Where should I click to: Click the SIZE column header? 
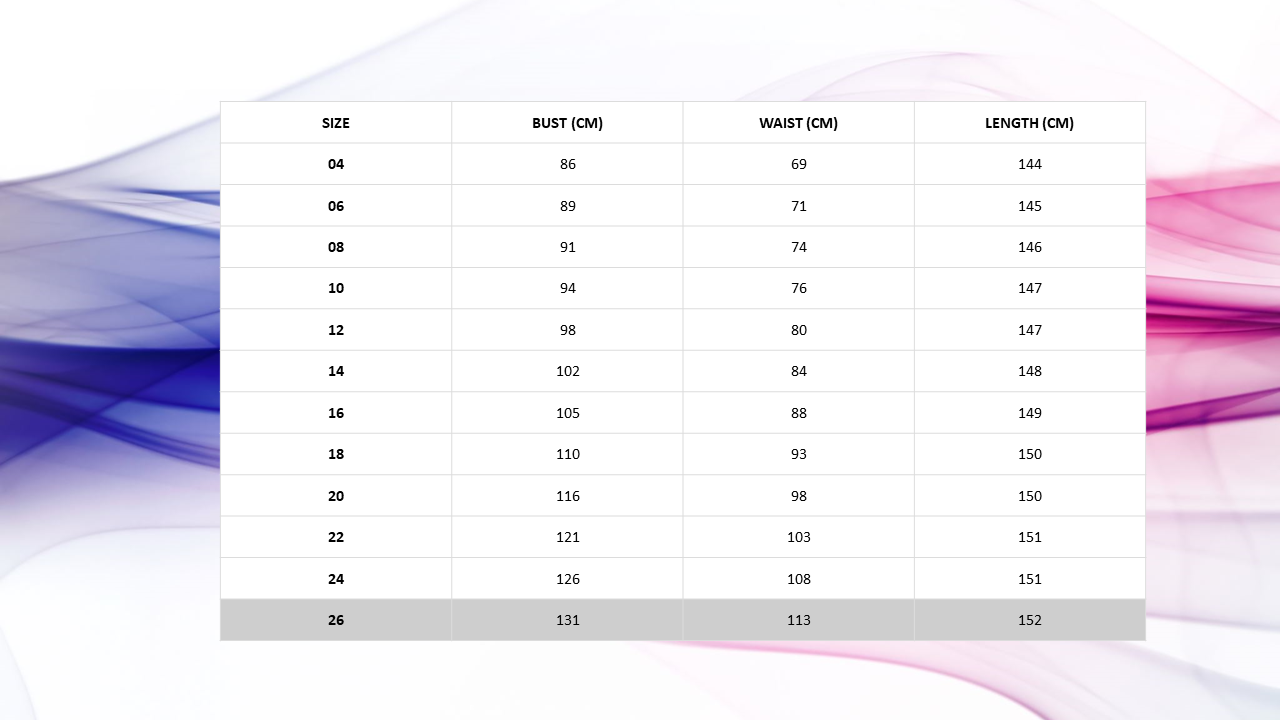tap(336, 123)
